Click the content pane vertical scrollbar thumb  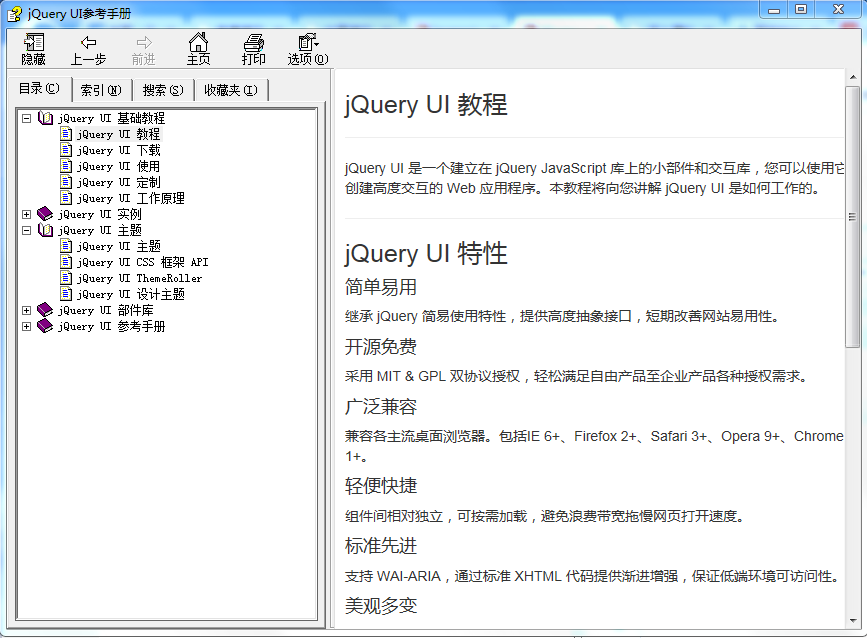point(852,217)
